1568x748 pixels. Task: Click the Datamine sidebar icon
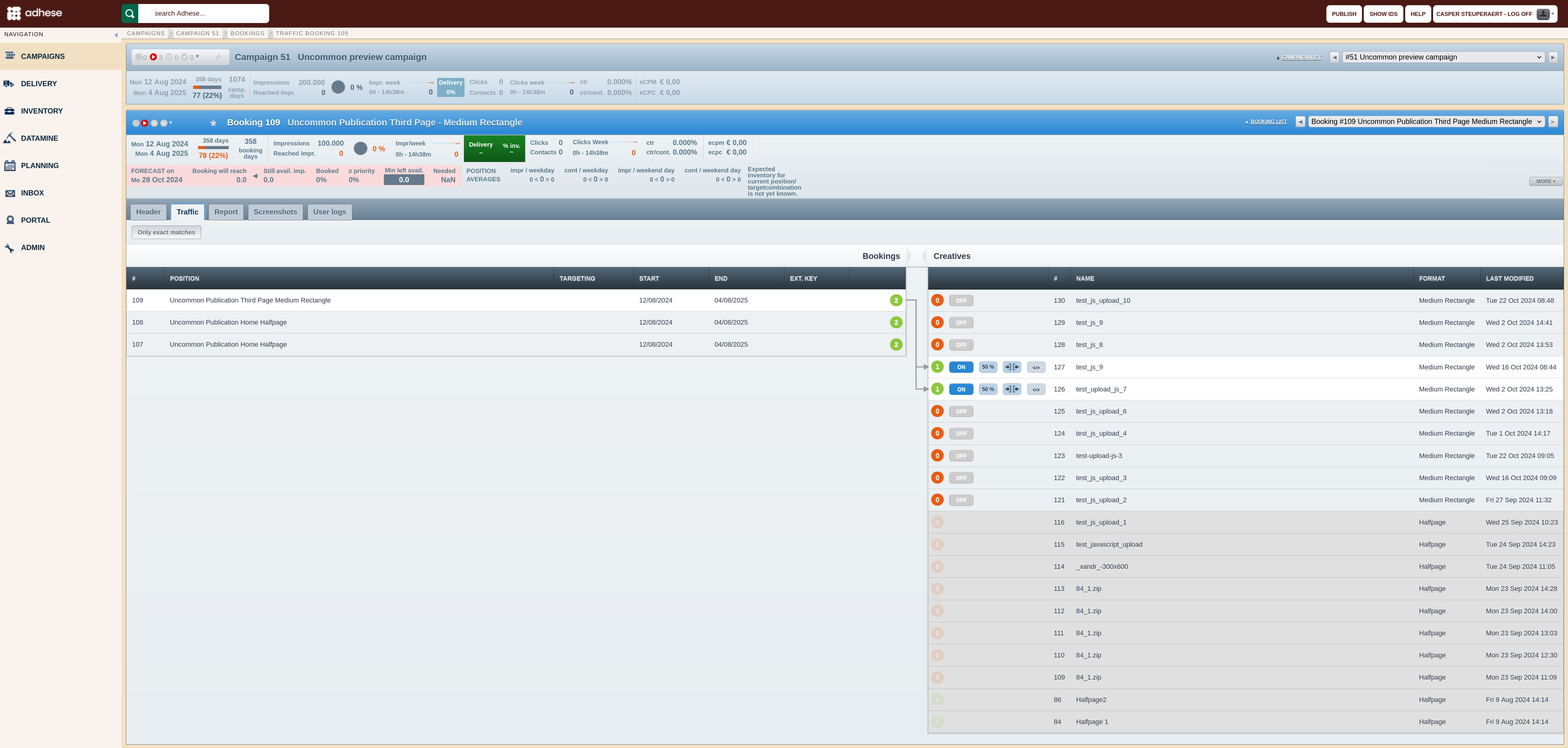tap(9, 138)
